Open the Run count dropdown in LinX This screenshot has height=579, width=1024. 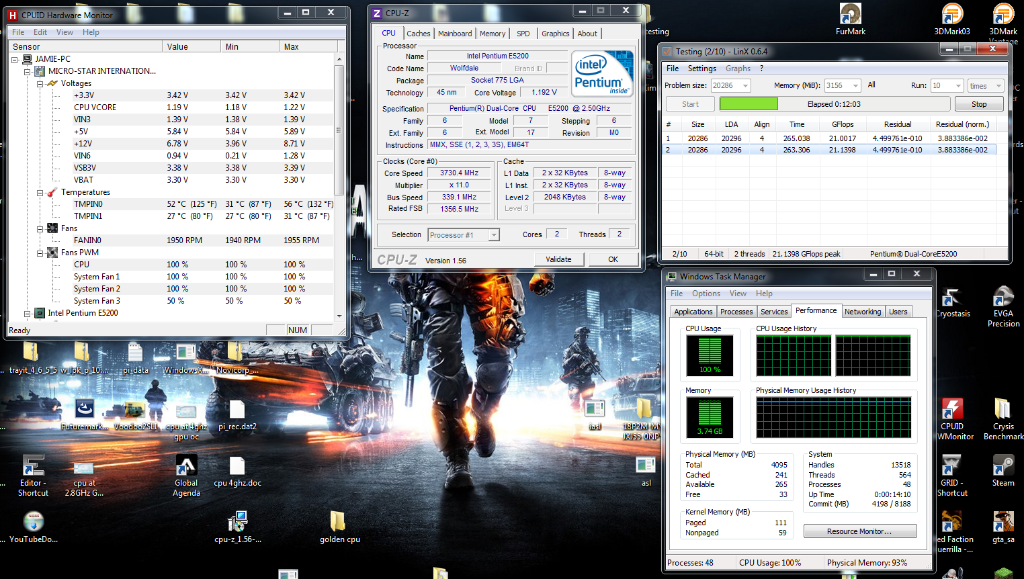(958, 86)
